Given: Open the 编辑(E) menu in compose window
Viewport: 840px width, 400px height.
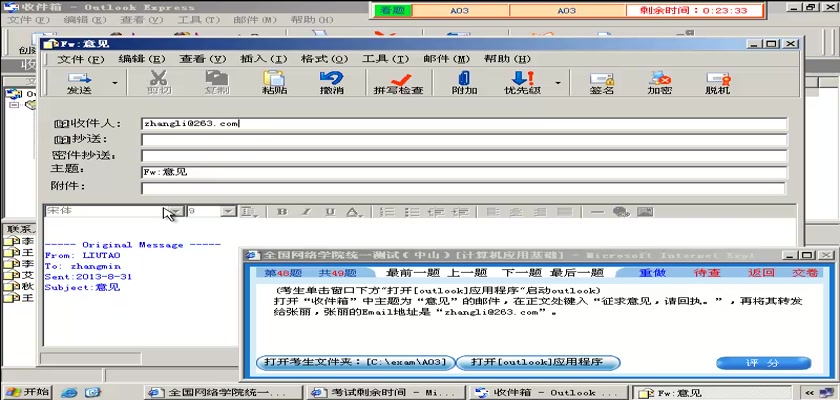Looking at the screenshot, I should click(141, 59).
